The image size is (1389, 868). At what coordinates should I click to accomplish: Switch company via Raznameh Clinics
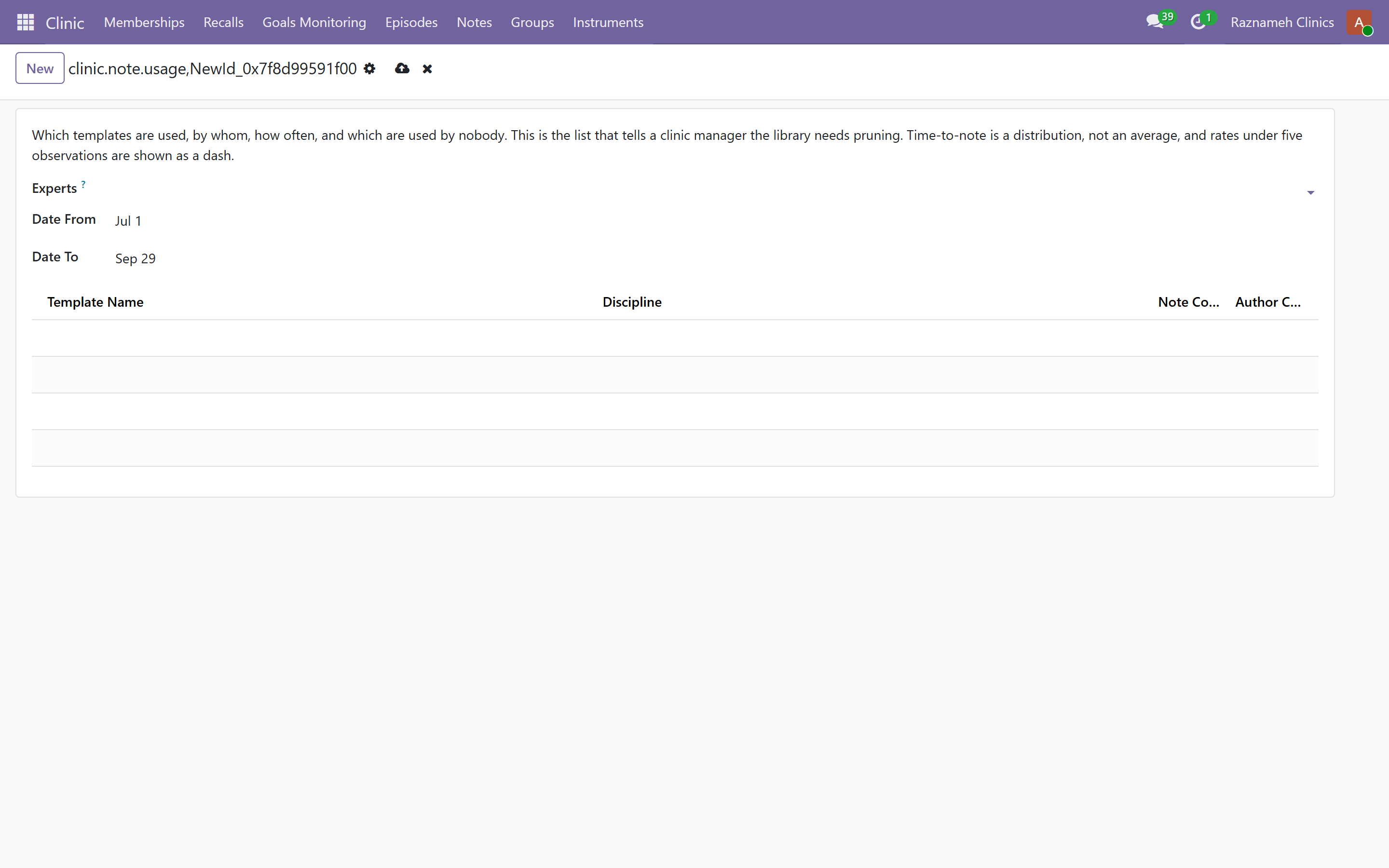(1281, 22)
